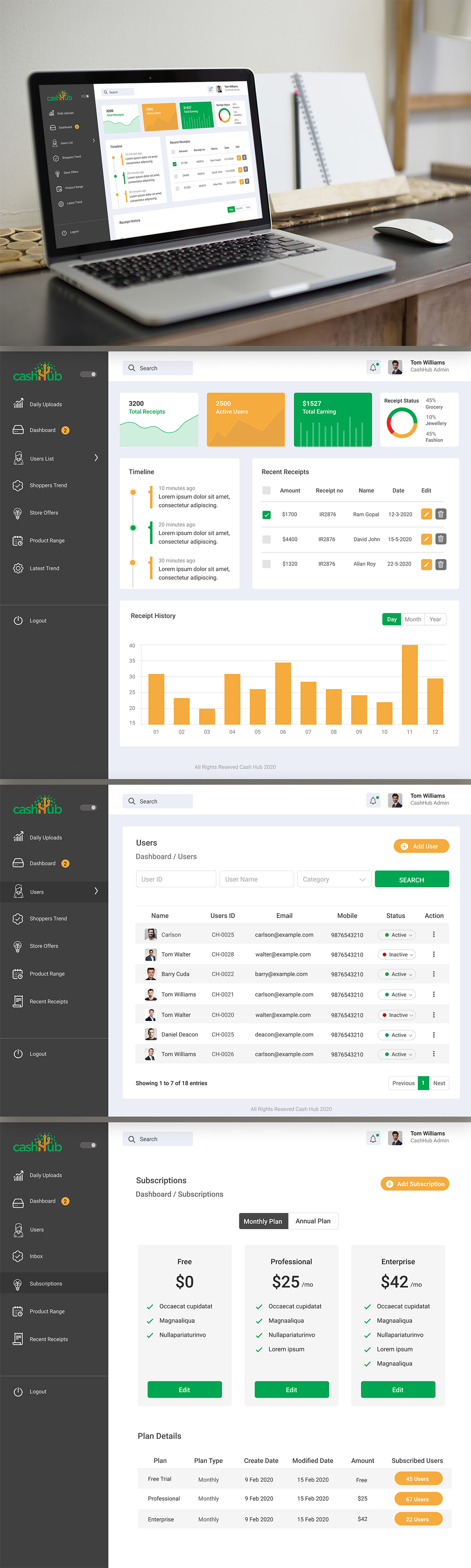This screenshot has width=471, height=1568.
Task: Click the edit pencil for Ram Gopal's receipt
Action: coord(426,514)
